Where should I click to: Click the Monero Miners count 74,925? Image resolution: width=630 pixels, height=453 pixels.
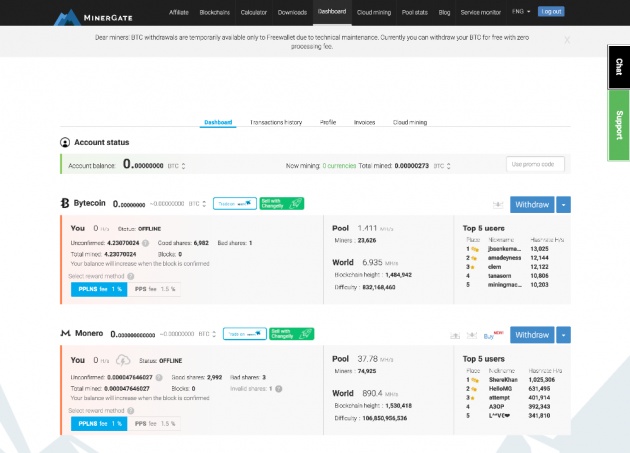367,371
